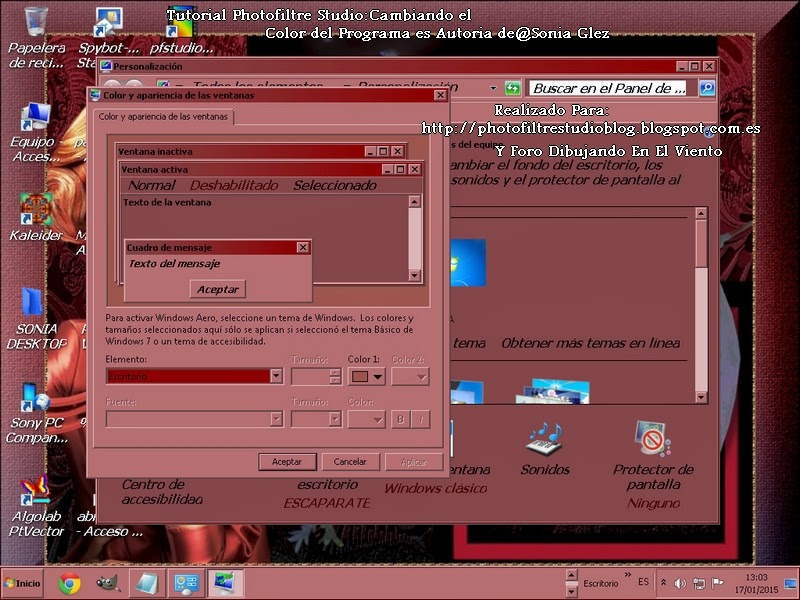The height and width of the screenshot is (600, 800).
Task: Click the refresh icon in Personalización address bar
Action: coord(512,88)
